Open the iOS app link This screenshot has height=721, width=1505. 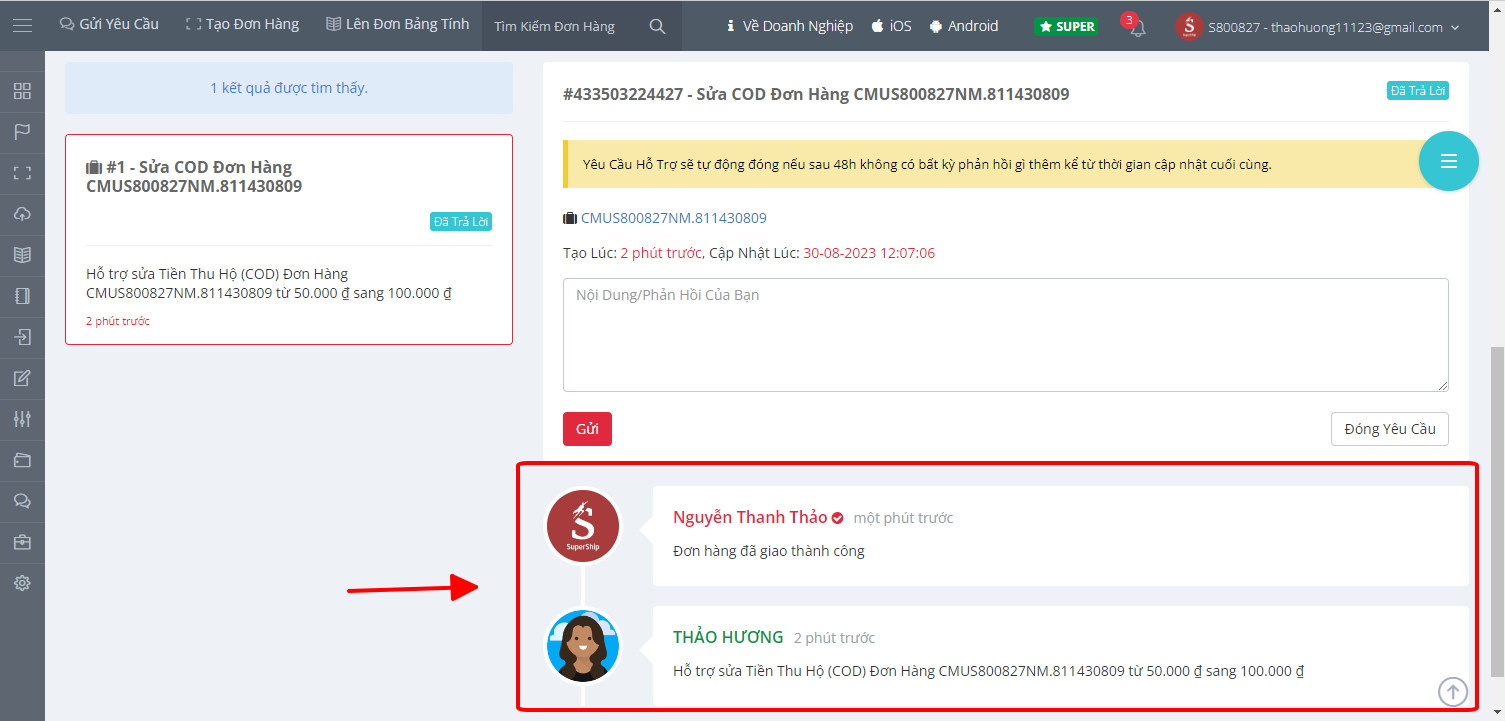coord(891,26)
